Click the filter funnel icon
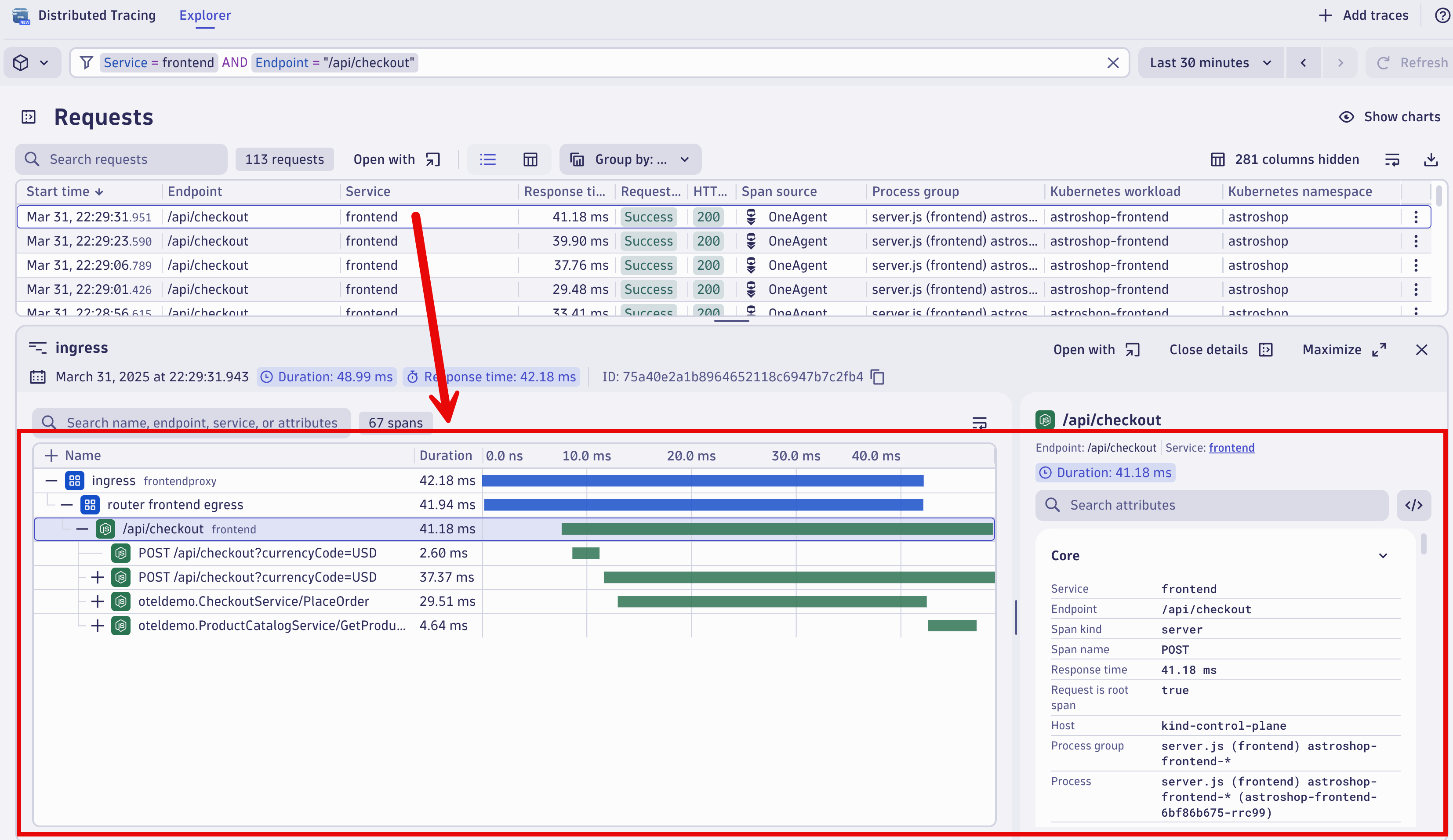Image resolution: width=1453 pixels, height=840 pixels. point(86,62)
